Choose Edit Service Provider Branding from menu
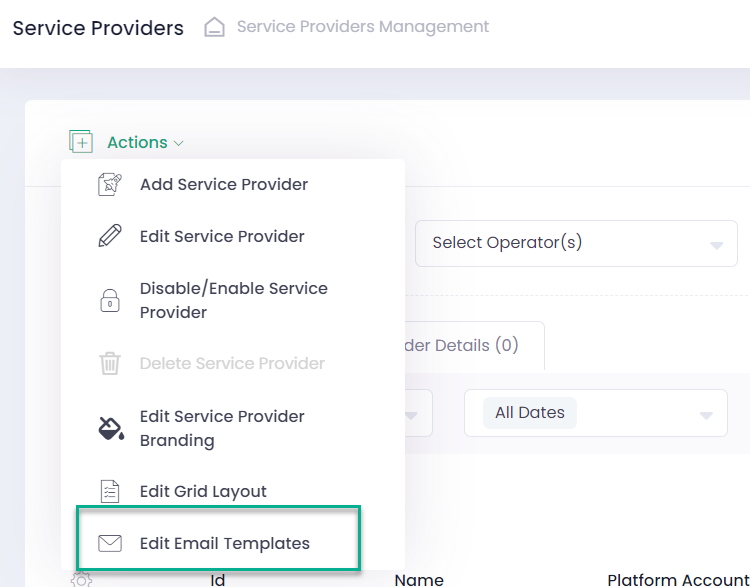 click(222, 428)
